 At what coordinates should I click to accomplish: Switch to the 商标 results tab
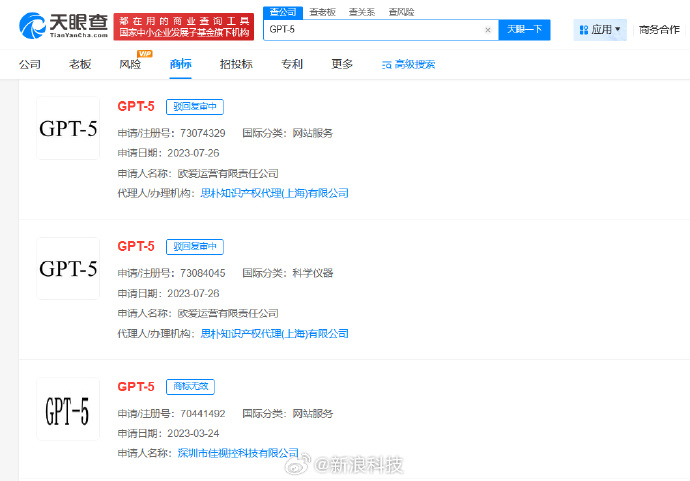coord(180,64)
